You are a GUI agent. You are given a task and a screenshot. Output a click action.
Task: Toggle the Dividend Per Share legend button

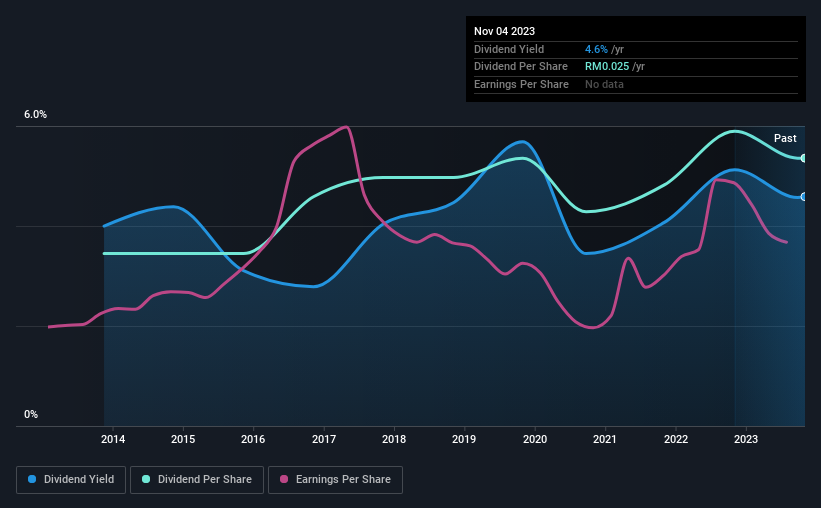[x=197, y=480]
